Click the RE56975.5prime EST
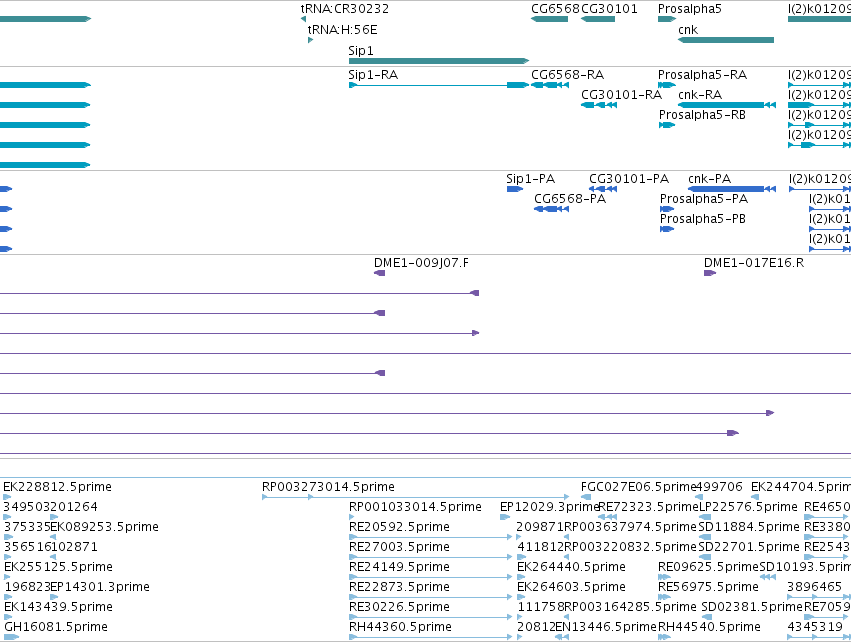The image size is (851, 642). [x=665, y=597]
